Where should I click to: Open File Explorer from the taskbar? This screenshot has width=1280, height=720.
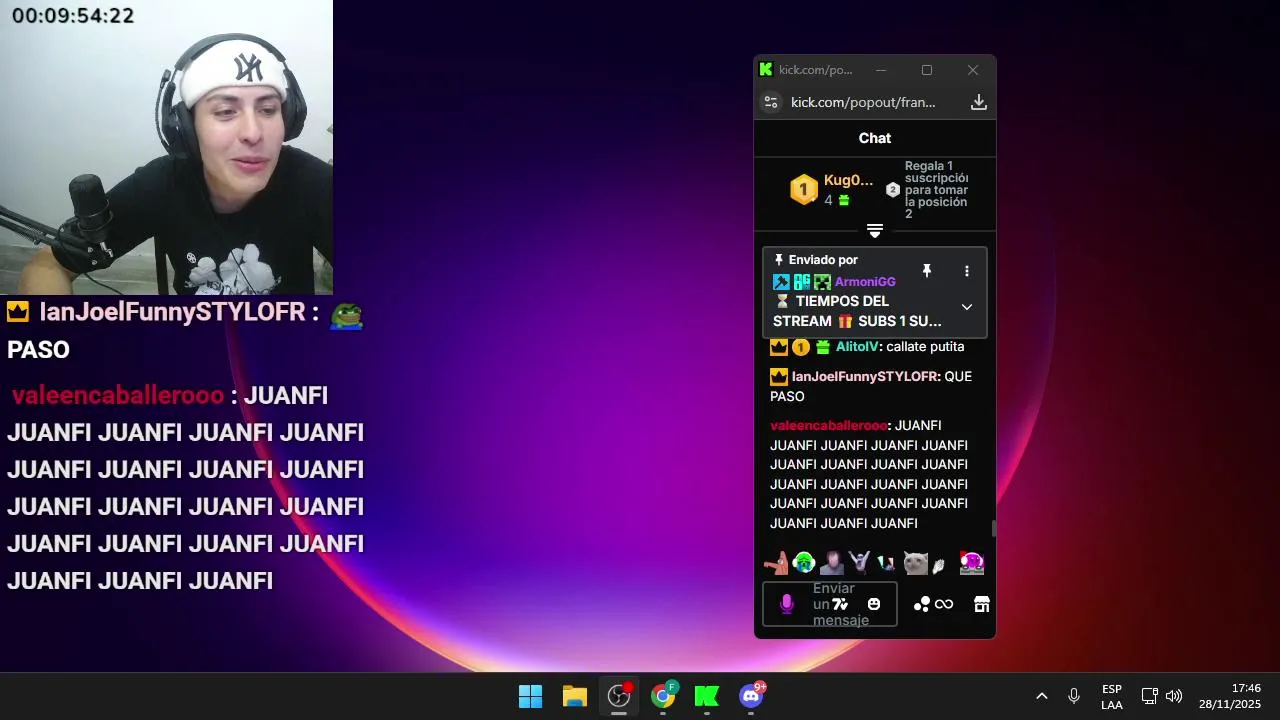(x=574, y=696)
